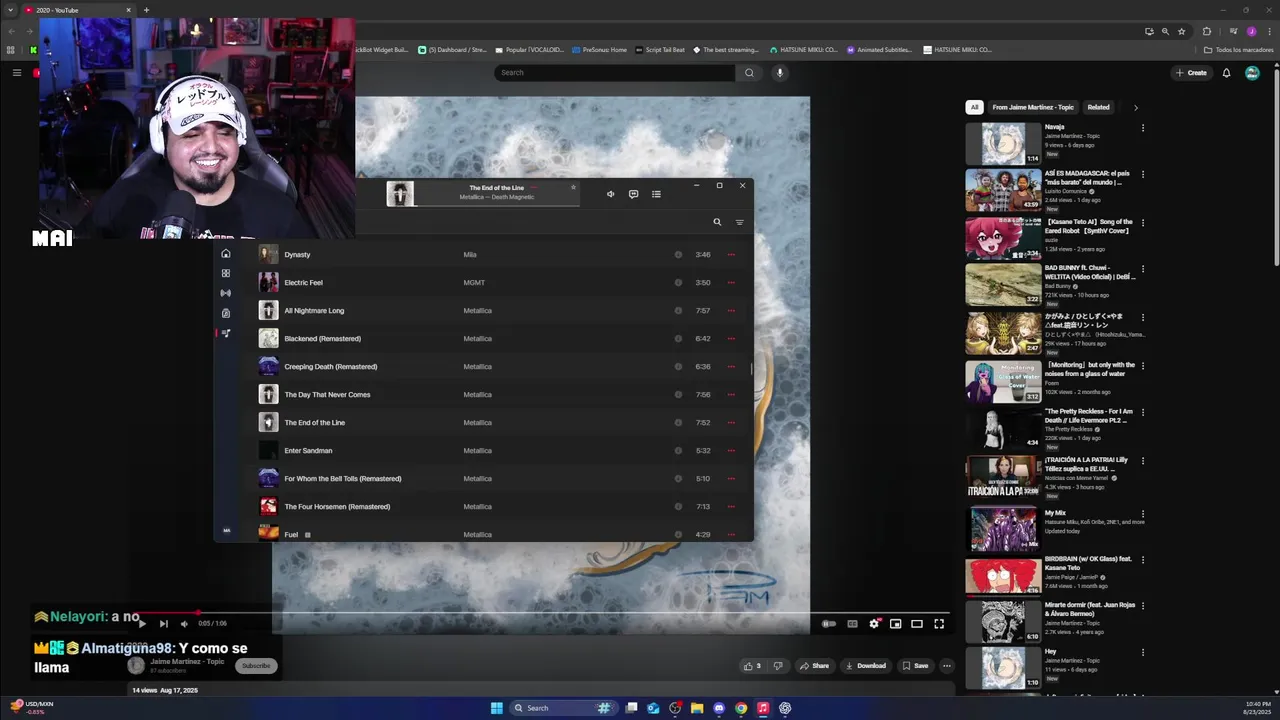
Task: Open YouTube player settings gear
Action: pyautogui.click(x=874, y=624)
